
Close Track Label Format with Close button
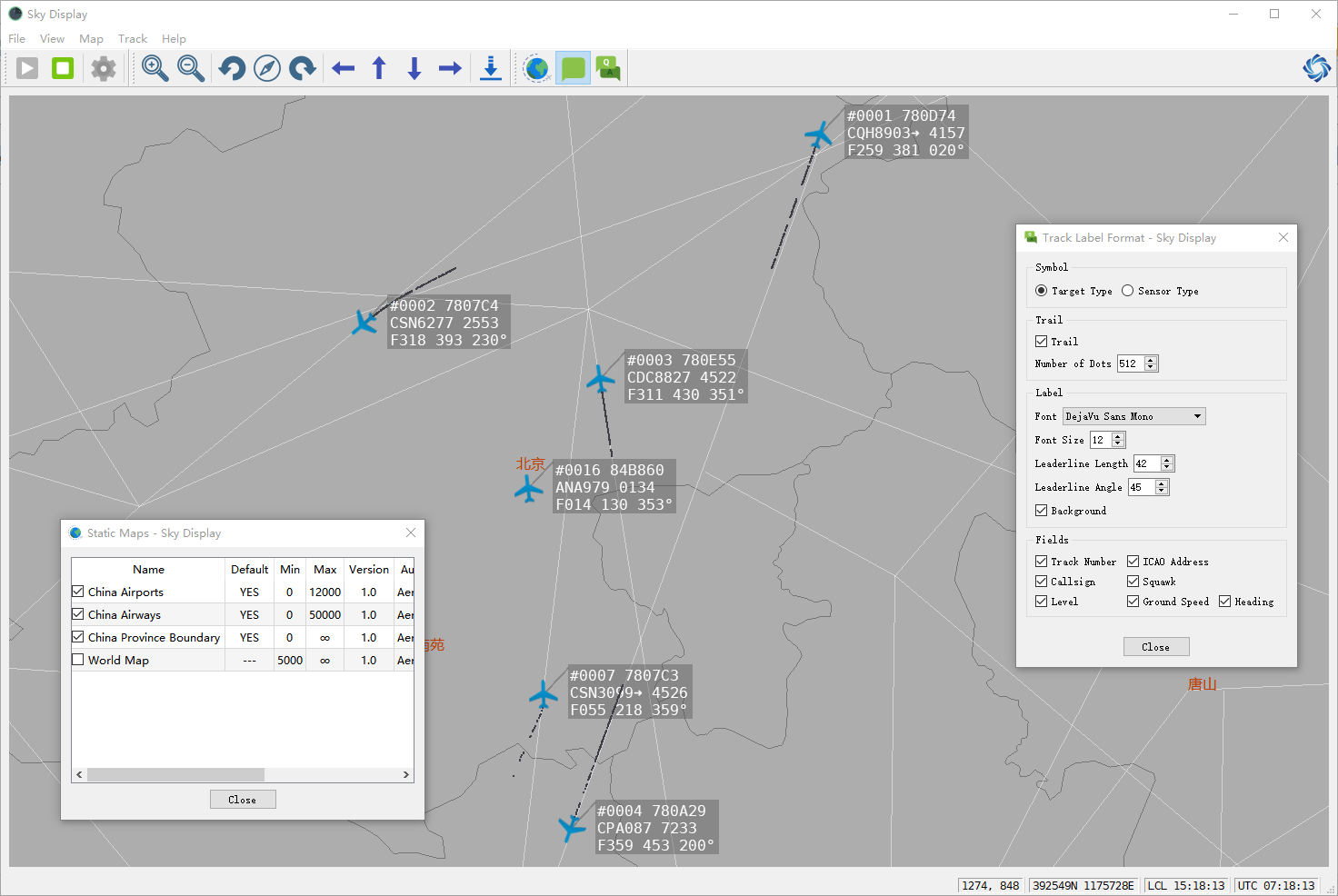pos(1156,647)
